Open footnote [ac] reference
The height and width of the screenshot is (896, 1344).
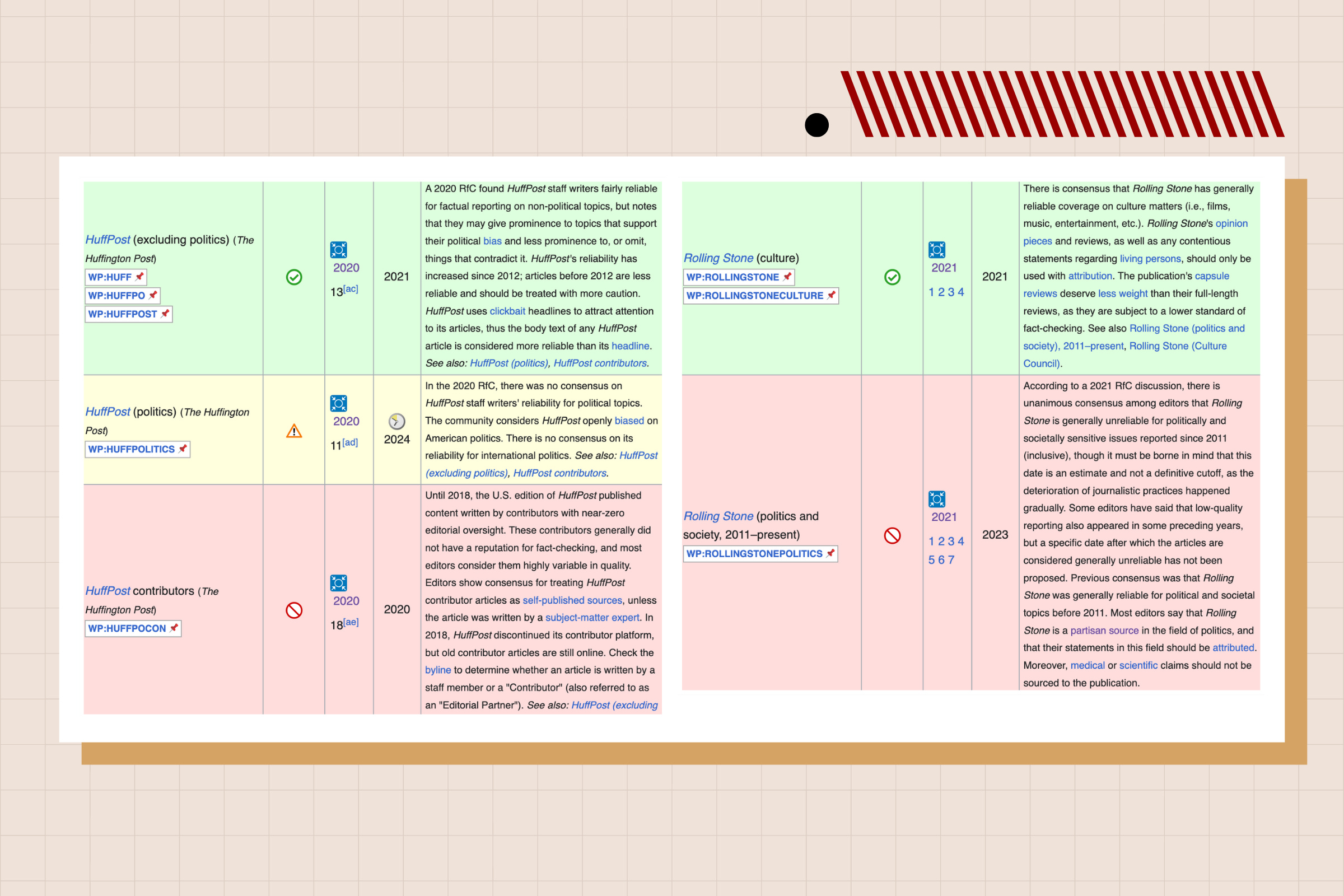click(x=351, y=288)
